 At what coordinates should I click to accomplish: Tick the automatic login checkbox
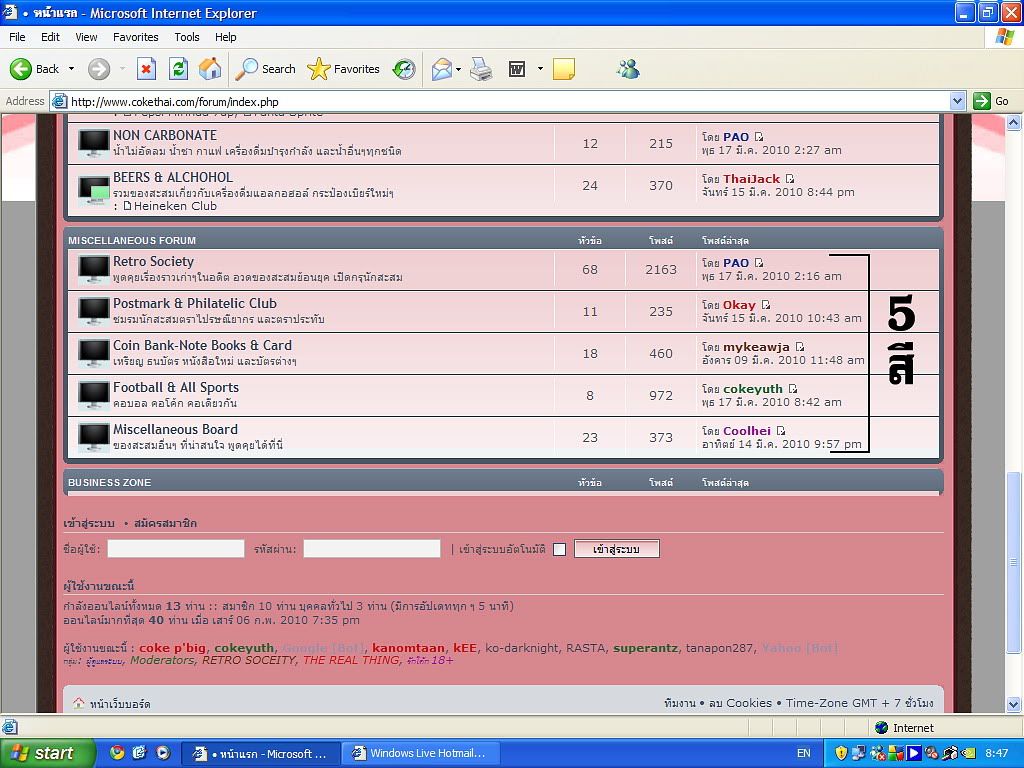click(x=560, y=549)
